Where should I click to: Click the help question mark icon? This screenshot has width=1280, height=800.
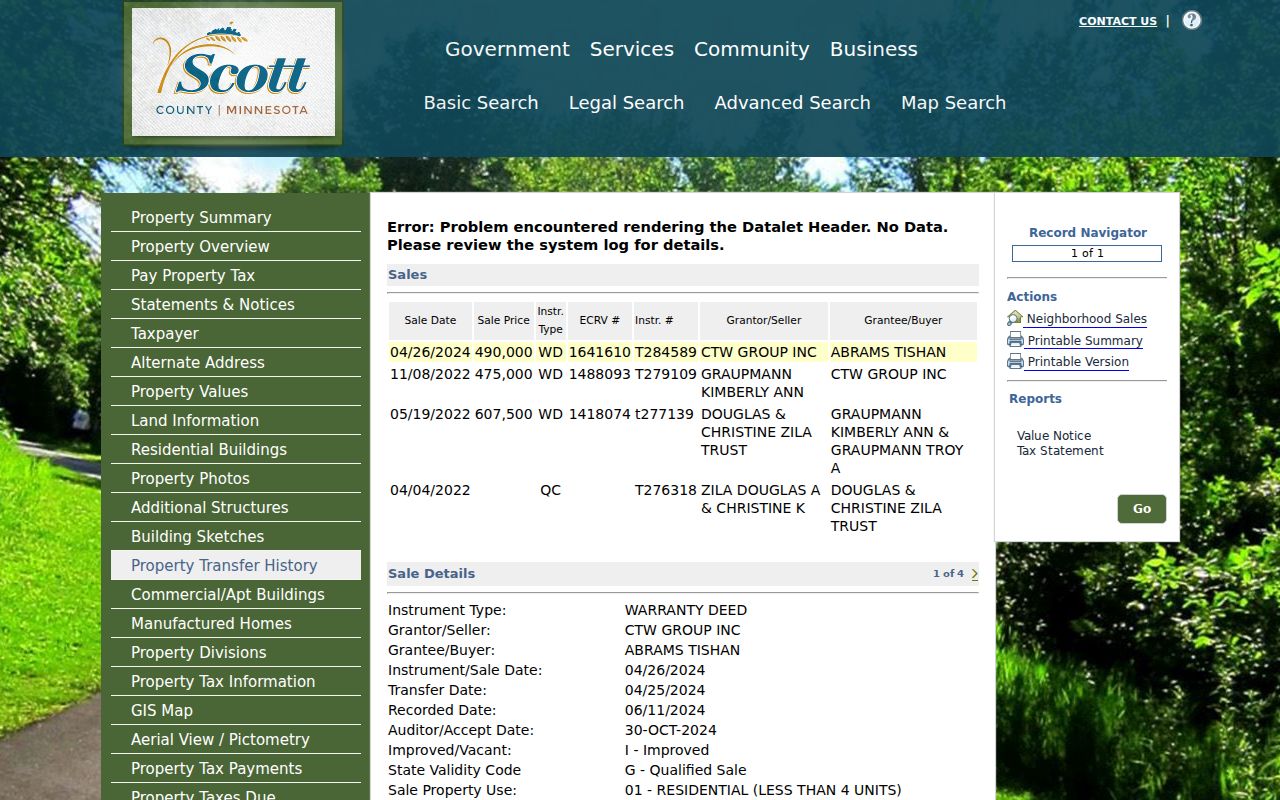click(1191, 20)
